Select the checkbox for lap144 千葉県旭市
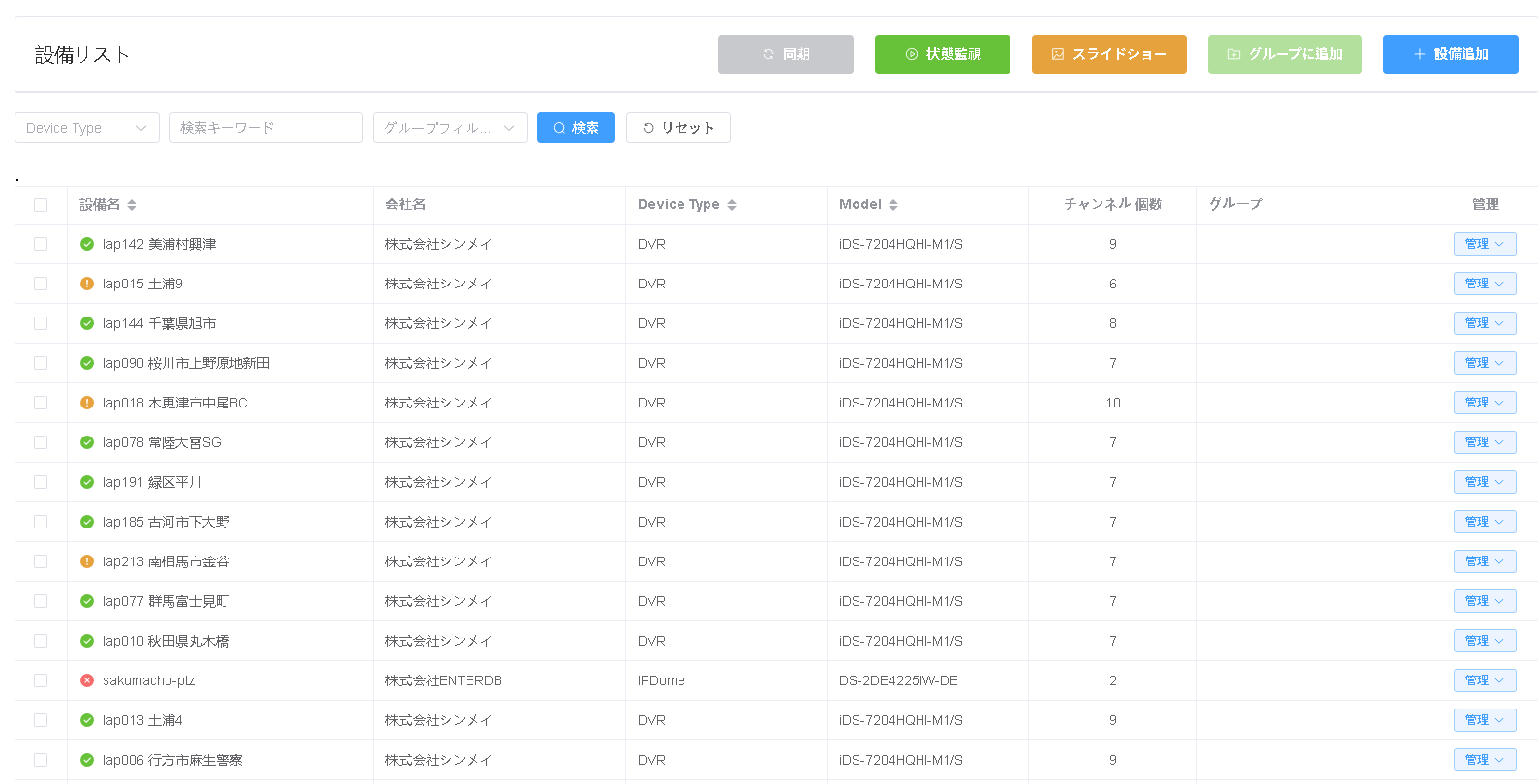Screen dimensions: 1538x784 41,323
